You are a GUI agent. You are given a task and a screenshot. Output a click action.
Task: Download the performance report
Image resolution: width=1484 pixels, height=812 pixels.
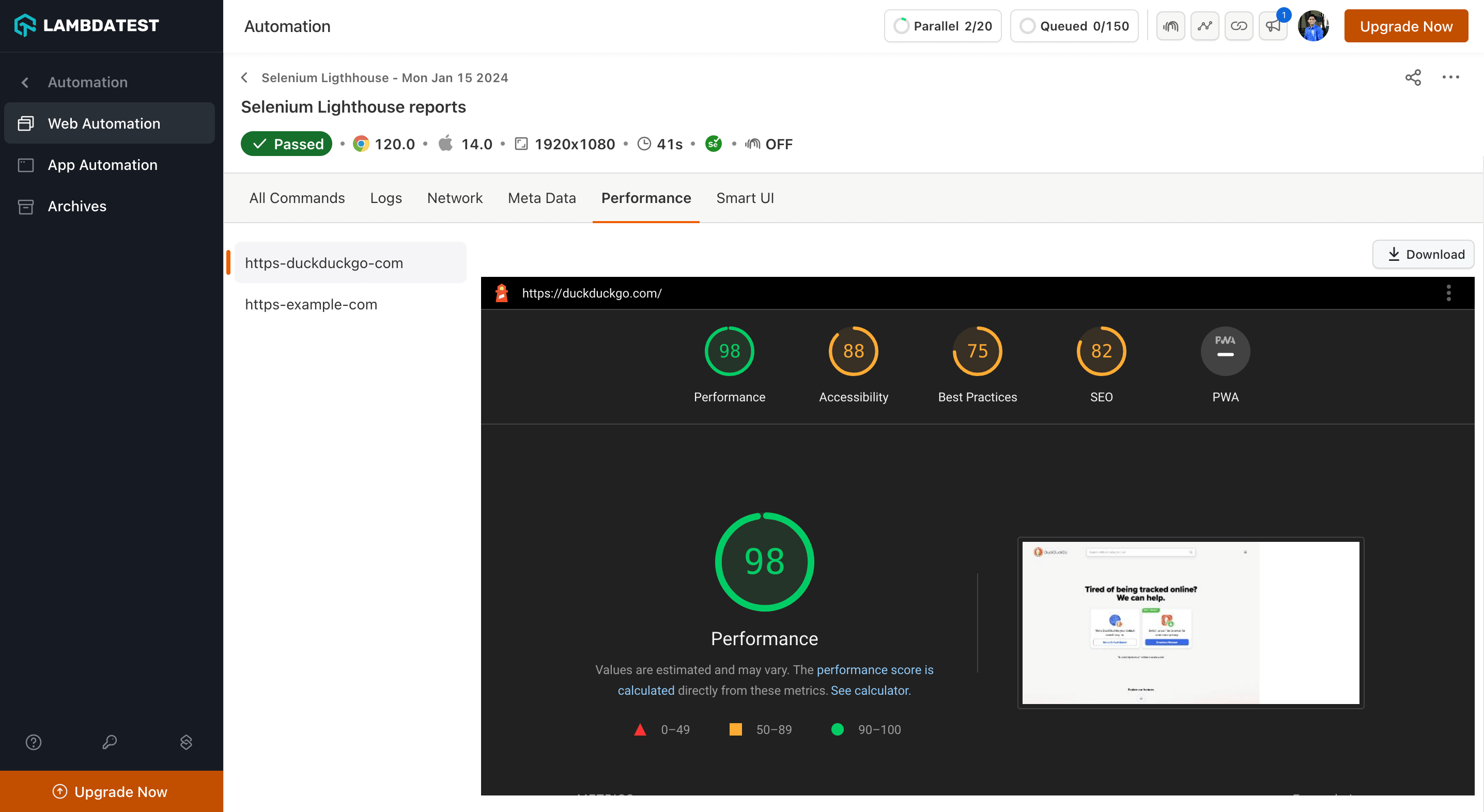tap(1423, 255)
